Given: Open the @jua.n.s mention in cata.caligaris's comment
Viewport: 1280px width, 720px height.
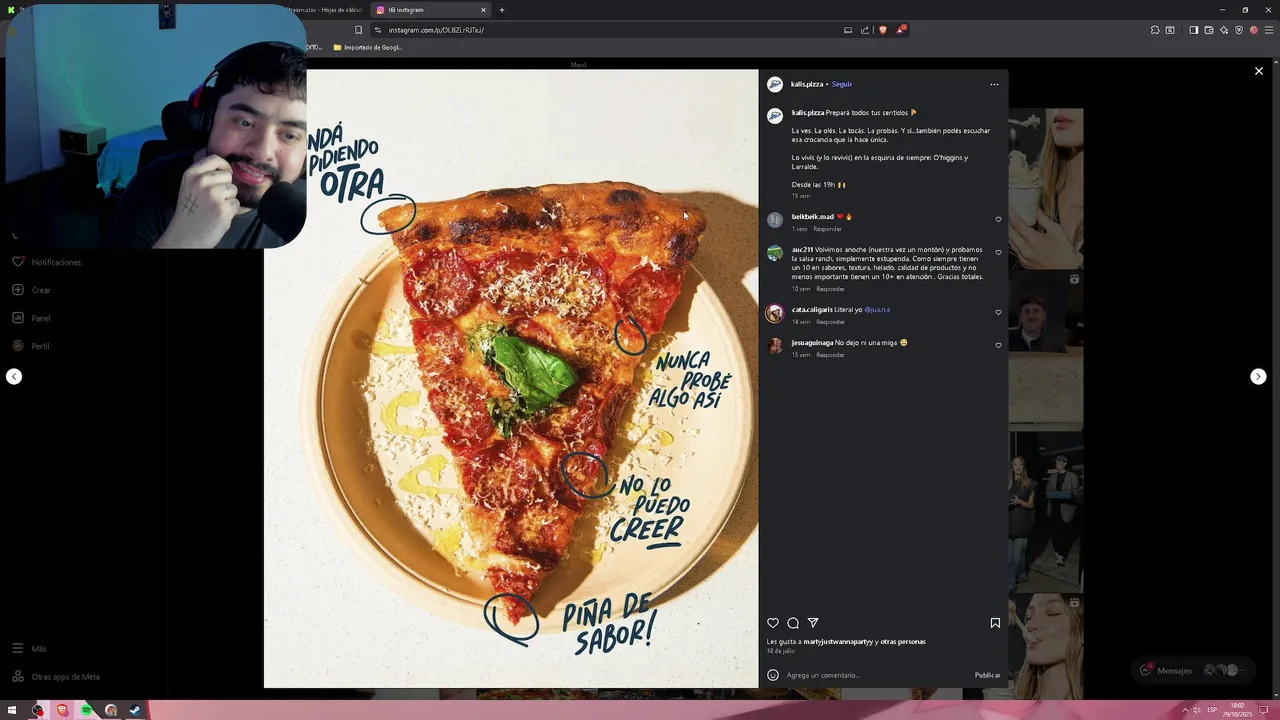Looking at the screenshot, I should point(877,310).
